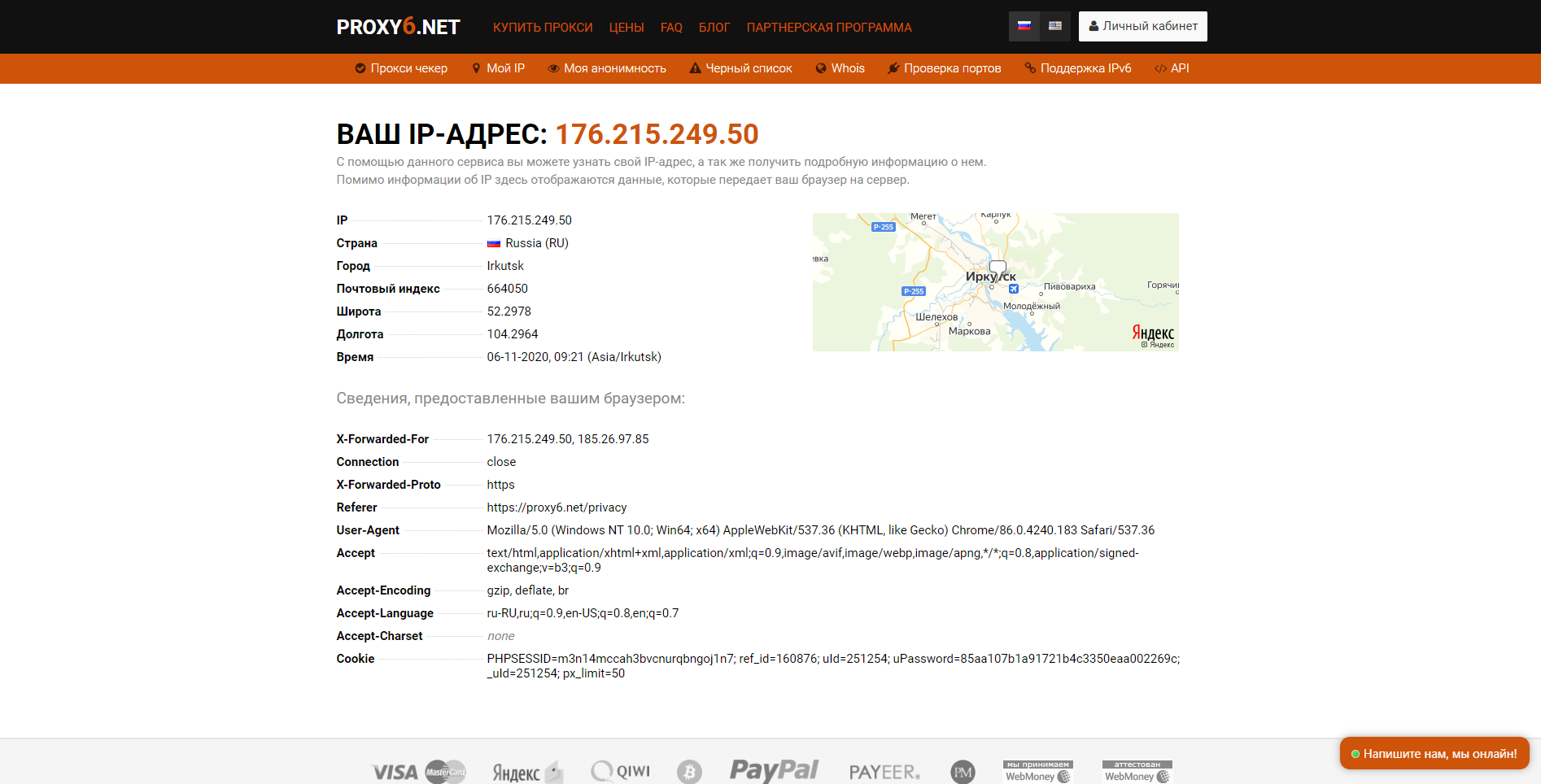Click the Яндекс payment logo in footer

click(527, 772)
